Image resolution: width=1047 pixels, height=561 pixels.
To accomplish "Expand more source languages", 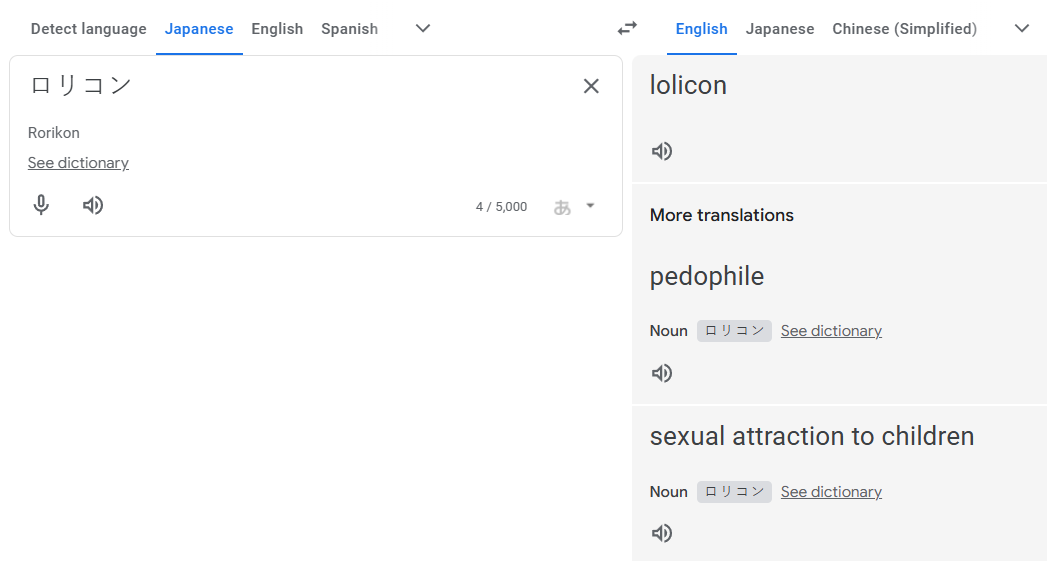I will point(423,29).
